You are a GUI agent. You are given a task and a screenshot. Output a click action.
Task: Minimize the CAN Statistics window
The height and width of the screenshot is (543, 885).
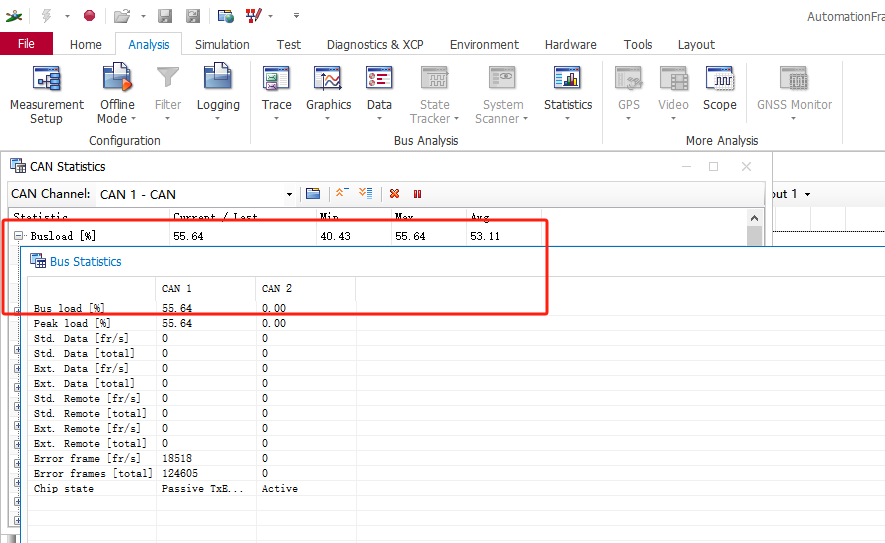click(x=686, y=167)
